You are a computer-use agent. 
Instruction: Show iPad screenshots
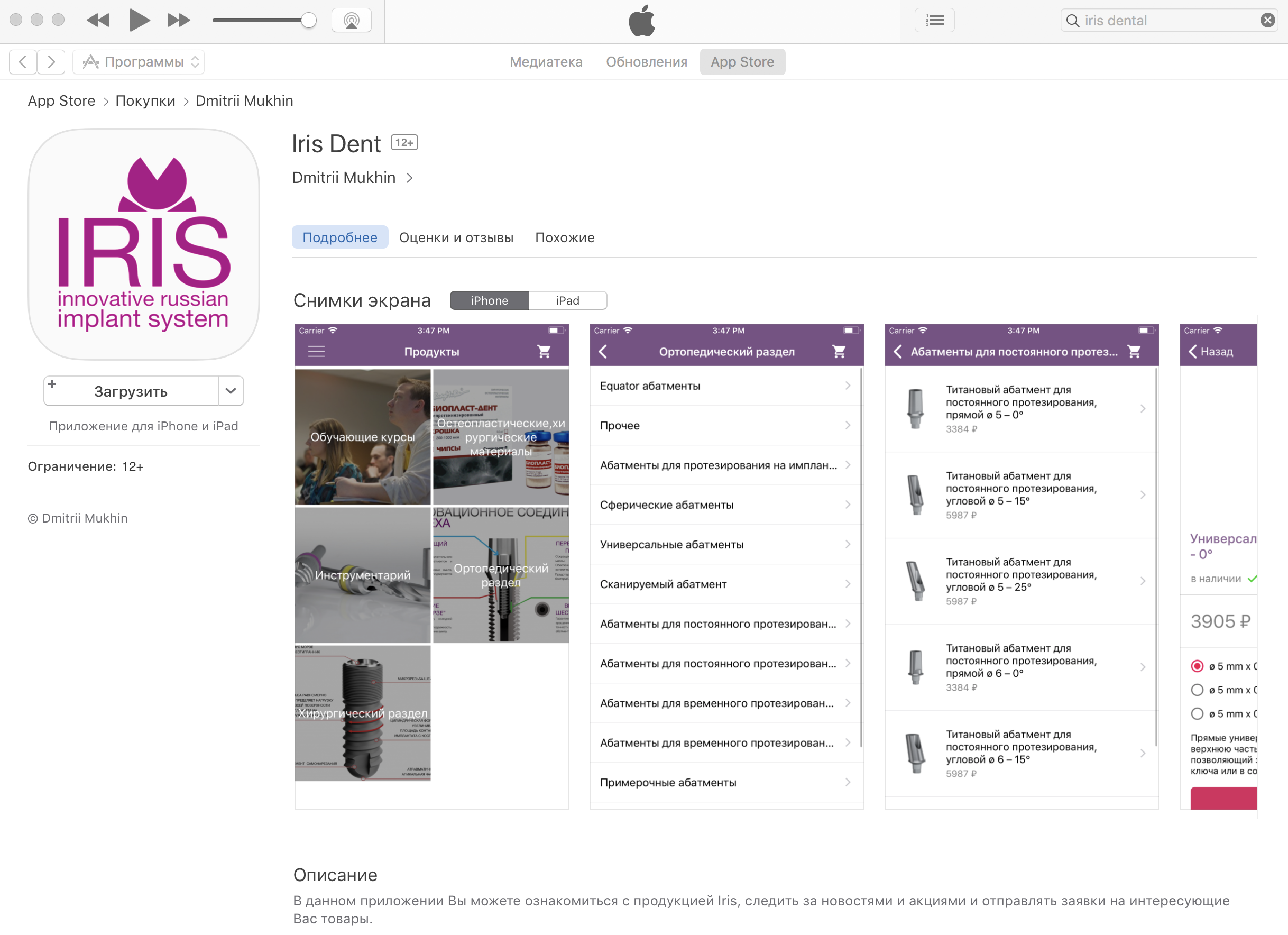point(567,300)
